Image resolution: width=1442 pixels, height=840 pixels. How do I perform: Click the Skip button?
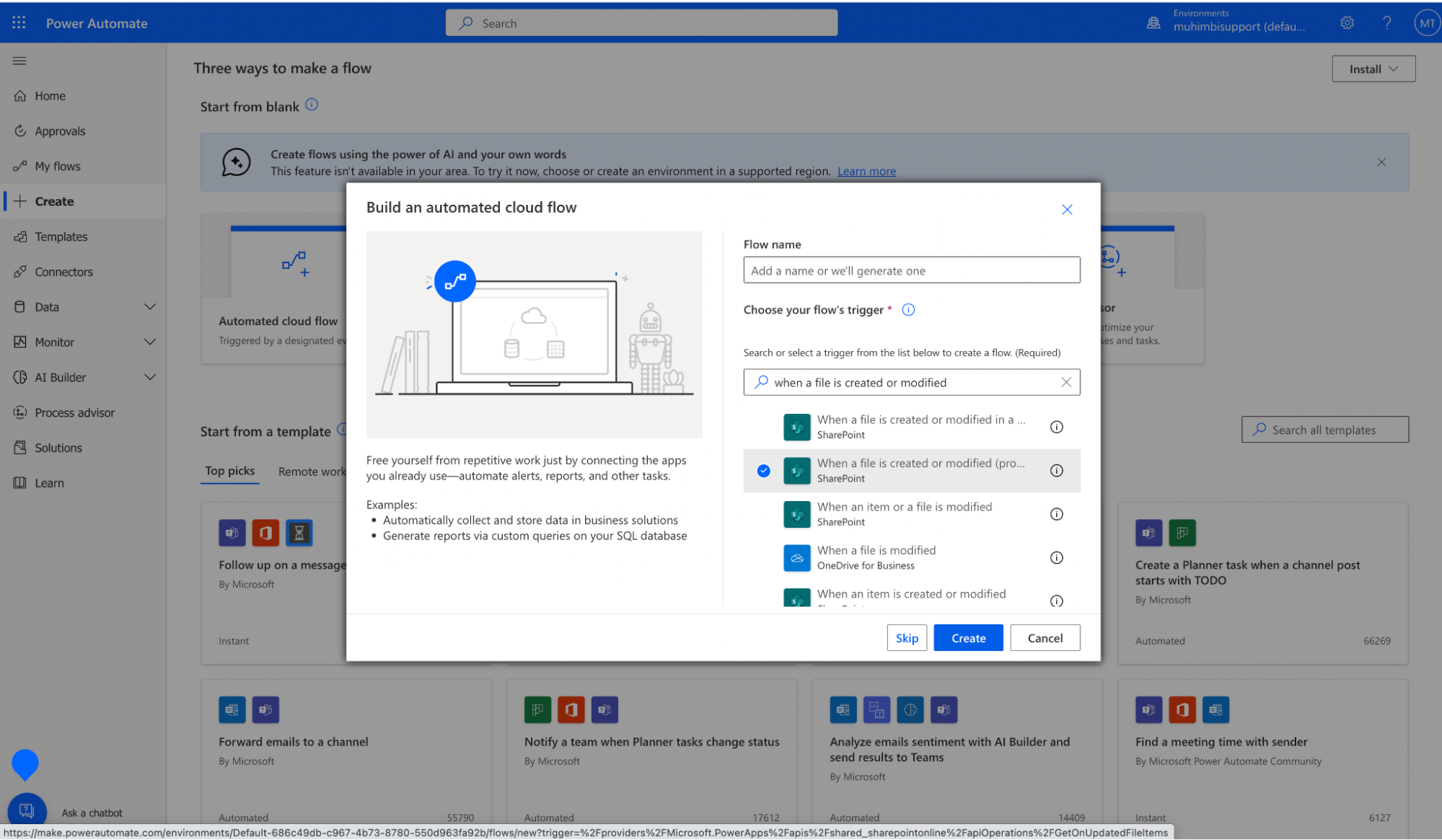pos(906,637)
